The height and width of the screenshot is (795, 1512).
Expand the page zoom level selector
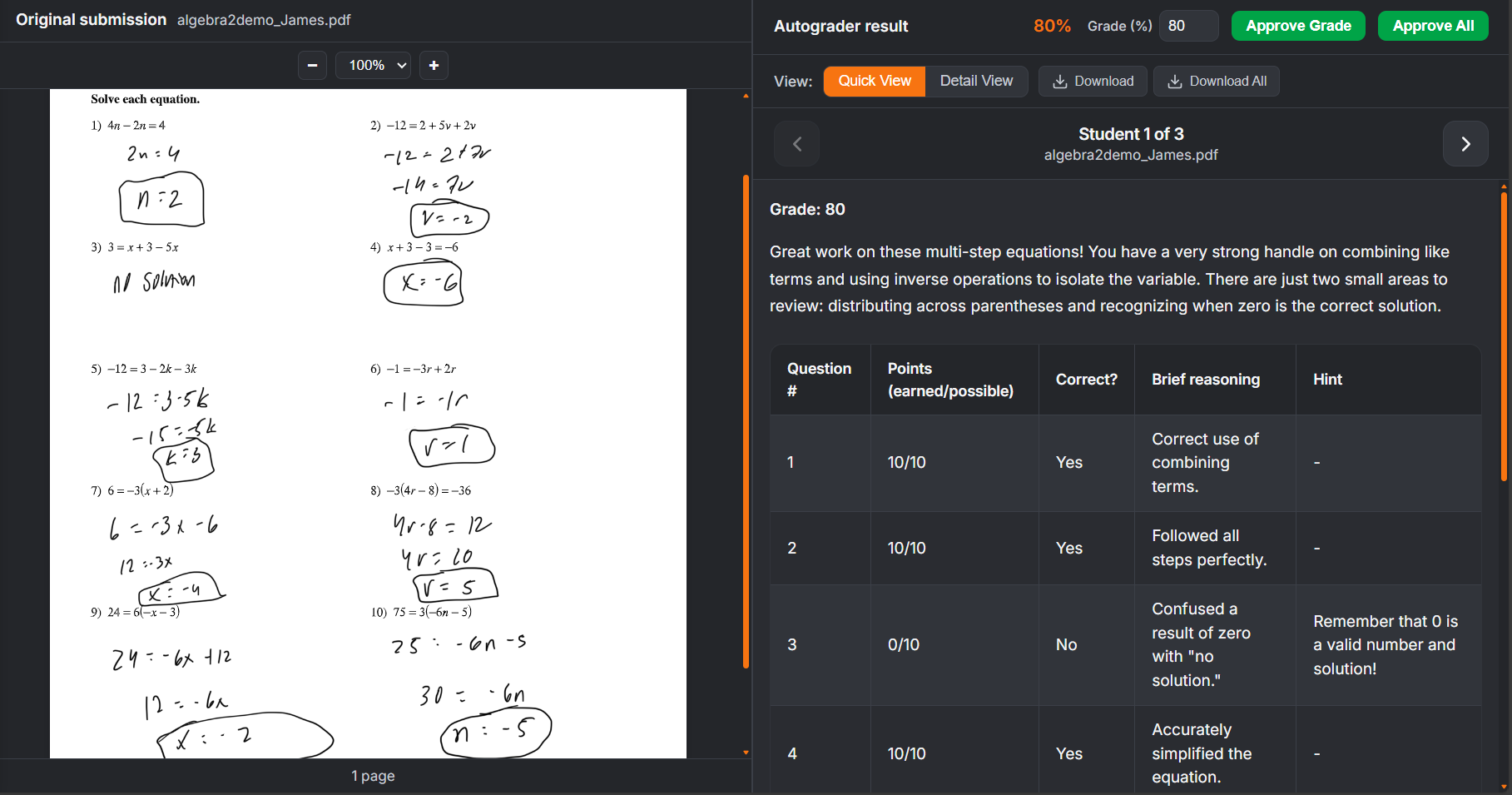(373, 65)
